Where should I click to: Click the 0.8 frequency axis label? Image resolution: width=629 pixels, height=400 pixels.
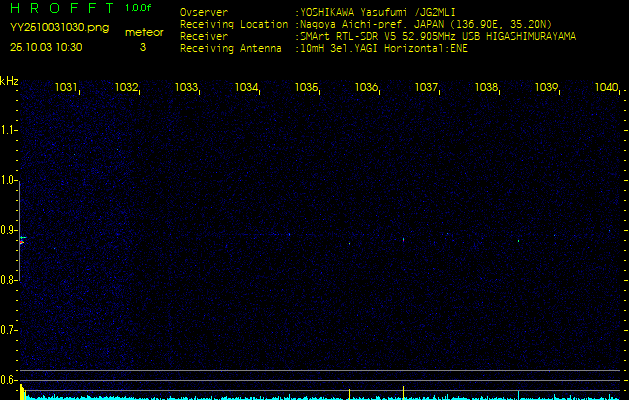tap(8, 280)
